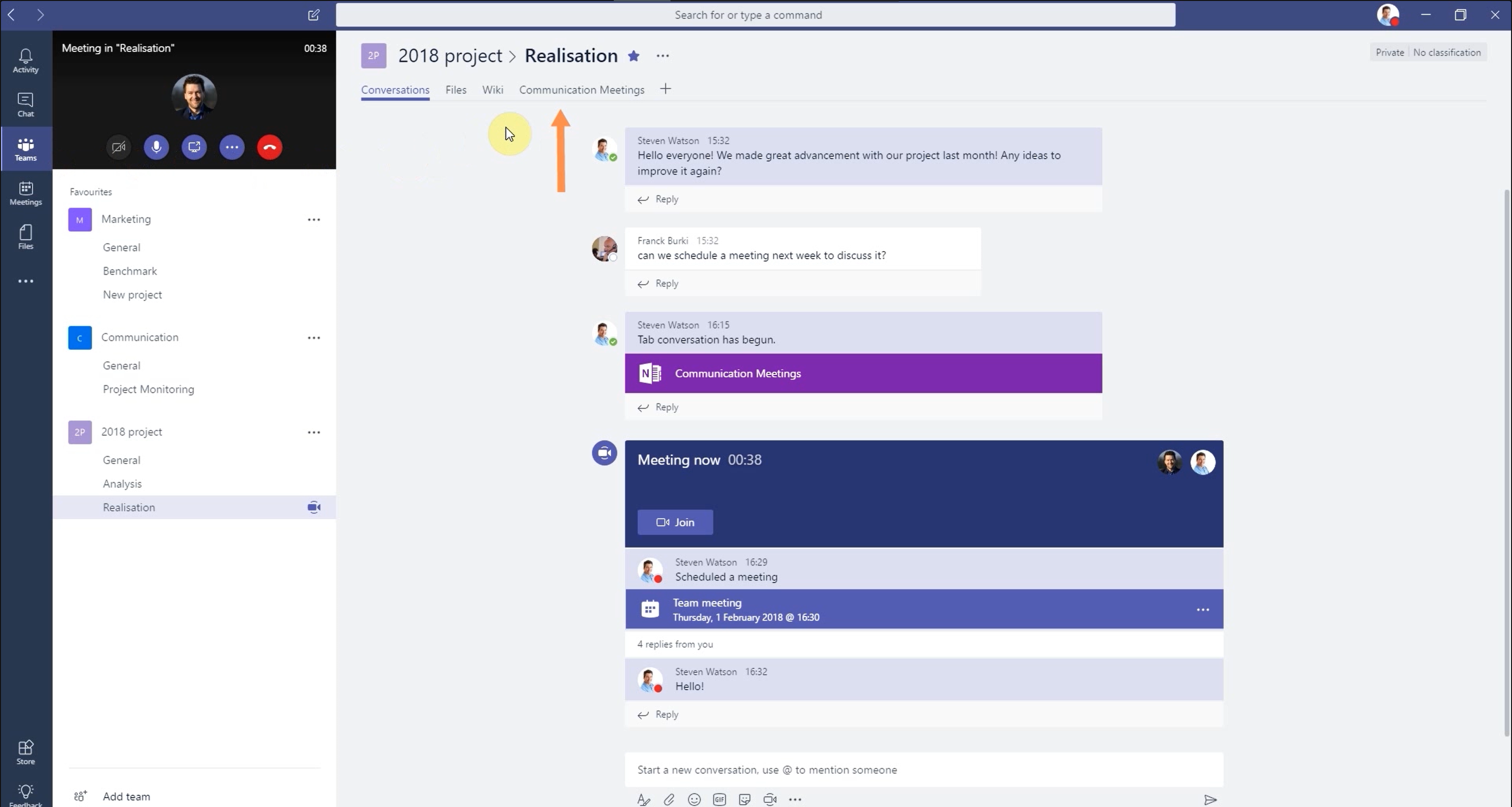Screen dimensions: 1512x807
Task: Open Feedback in the left rail
Action: click(x=26, y=796)
